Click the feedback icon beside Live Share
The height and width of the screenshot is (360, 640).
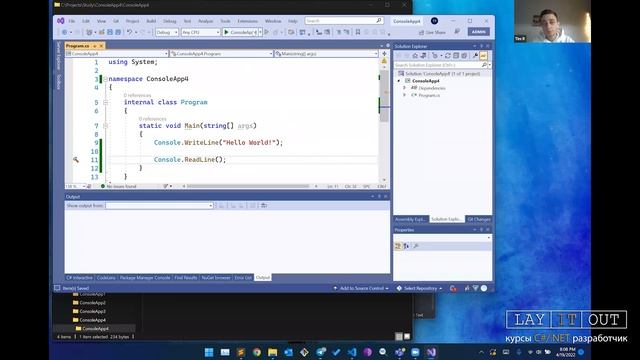(457, 32)
